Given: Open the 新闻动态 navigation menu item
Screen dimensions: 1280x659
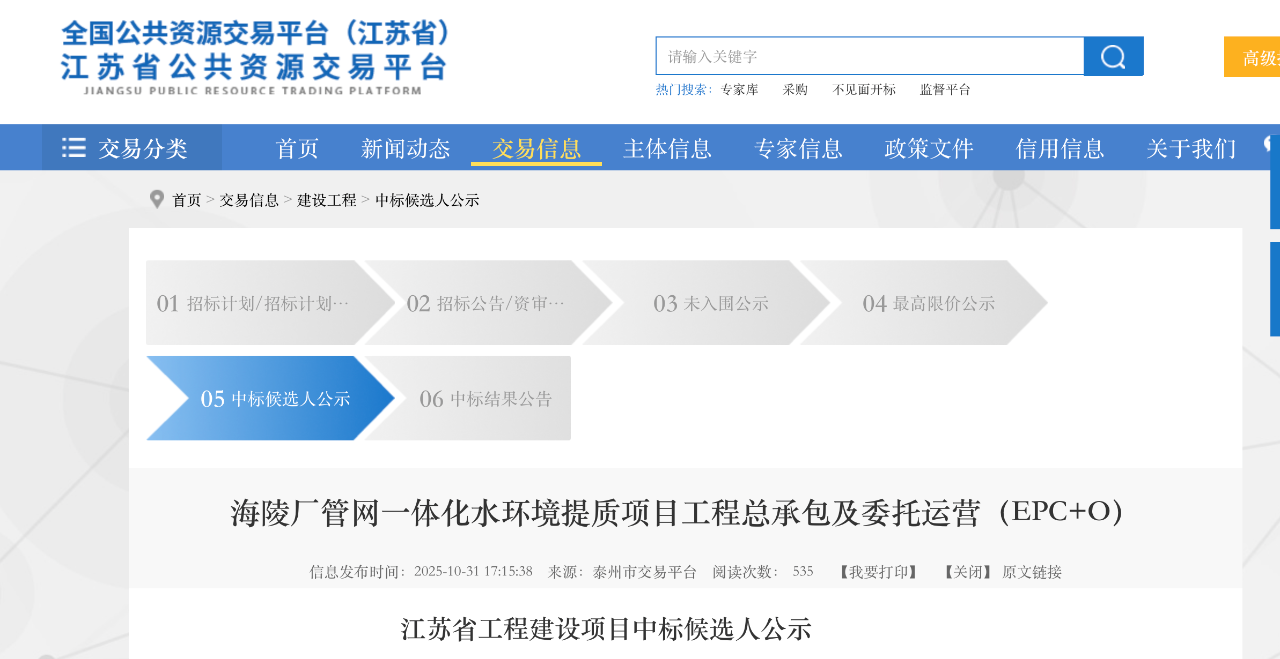Looking at the screenshot, I should tap(404, 147).
